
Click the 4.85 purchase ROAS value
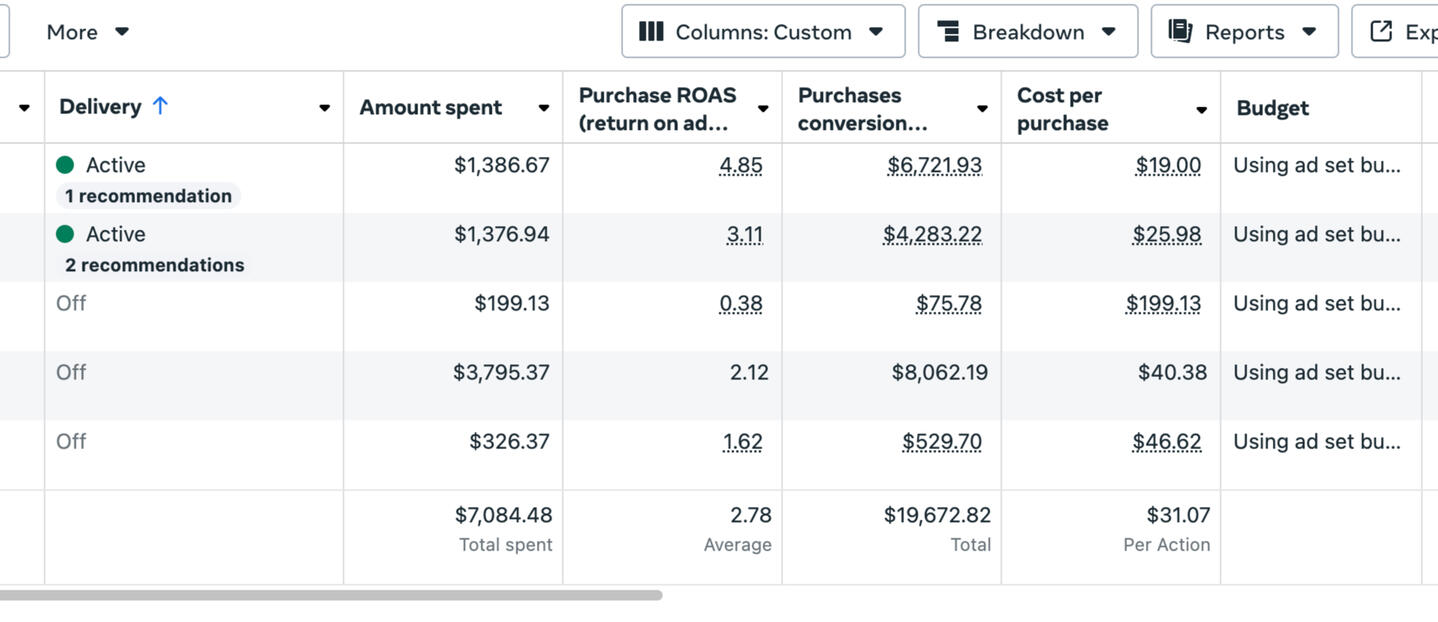coord(741,165)
